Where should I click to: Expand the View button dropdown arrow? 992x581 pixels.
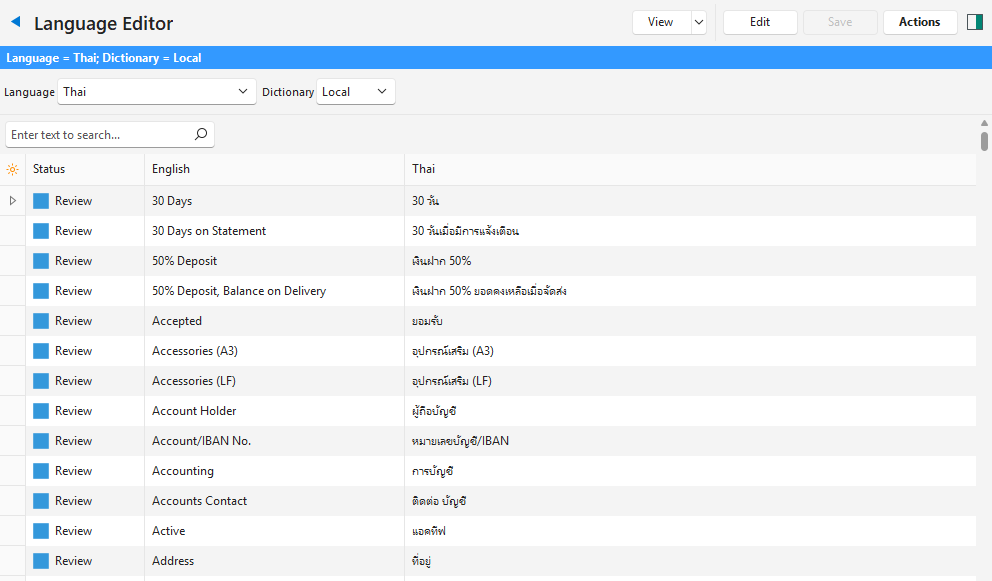(x=698, y=22)
